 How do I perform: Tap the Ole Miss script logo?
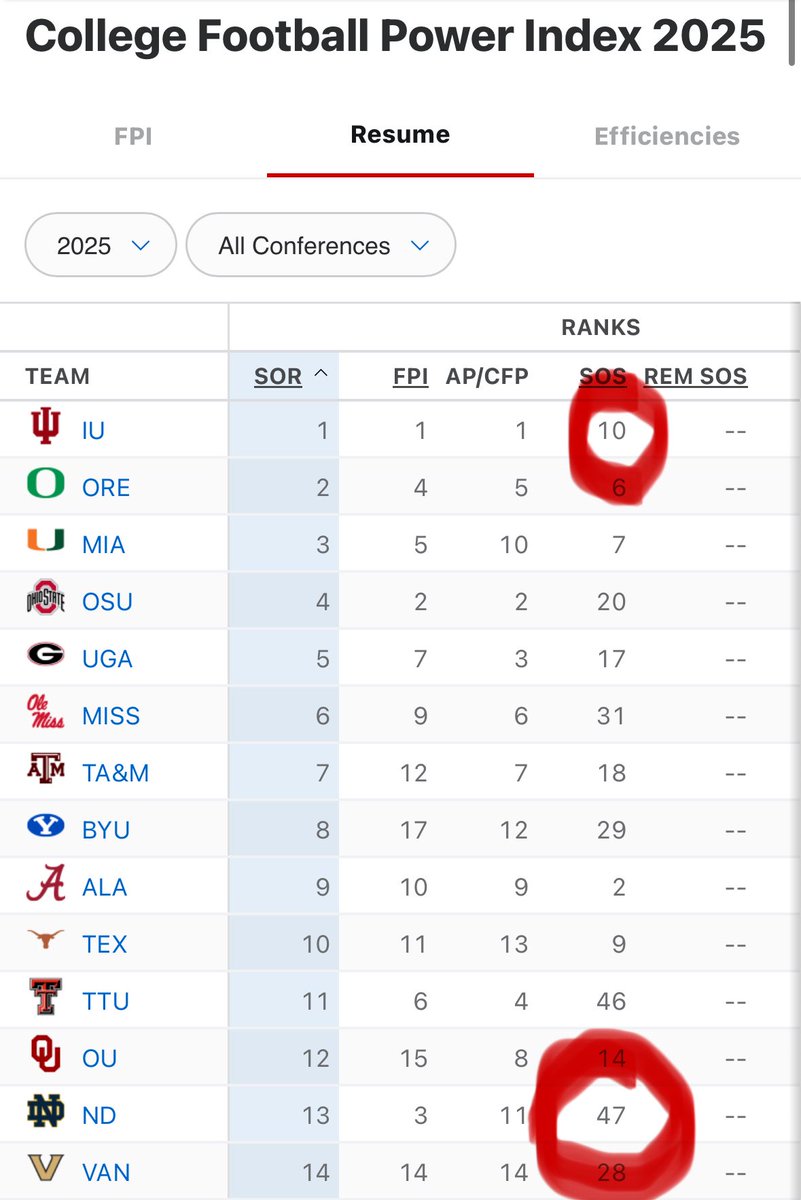pyautogui.click(x=45, y=714)
